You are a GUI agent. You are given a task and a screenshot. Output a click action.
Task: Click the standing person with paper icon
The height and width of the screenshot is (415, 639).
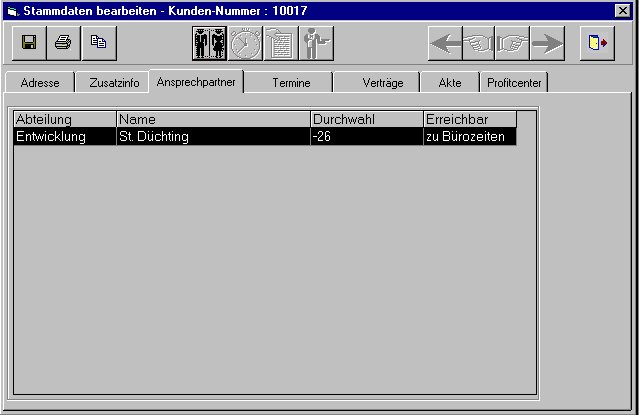click(x=316, y=44)
